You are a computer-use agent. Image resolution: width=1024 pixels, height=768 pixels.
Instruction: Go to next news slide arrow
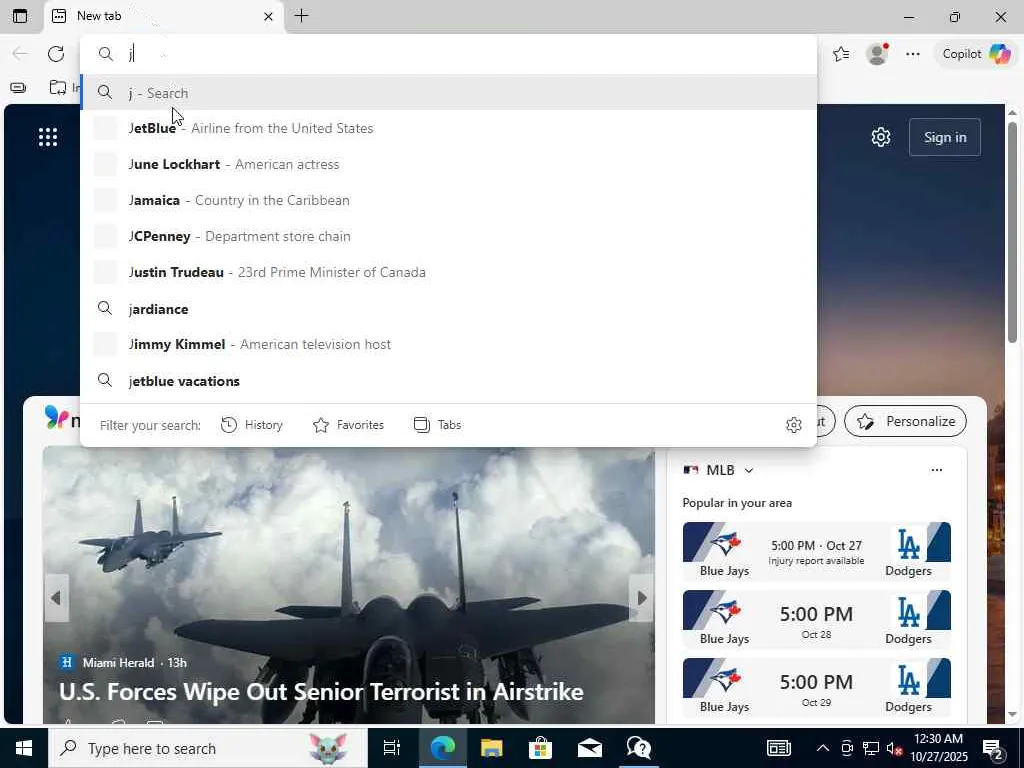[x=642, y=598]
